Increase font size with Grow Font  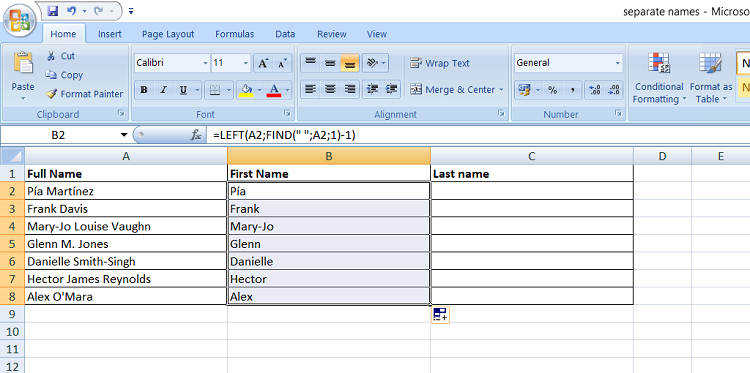click(263, 63)
